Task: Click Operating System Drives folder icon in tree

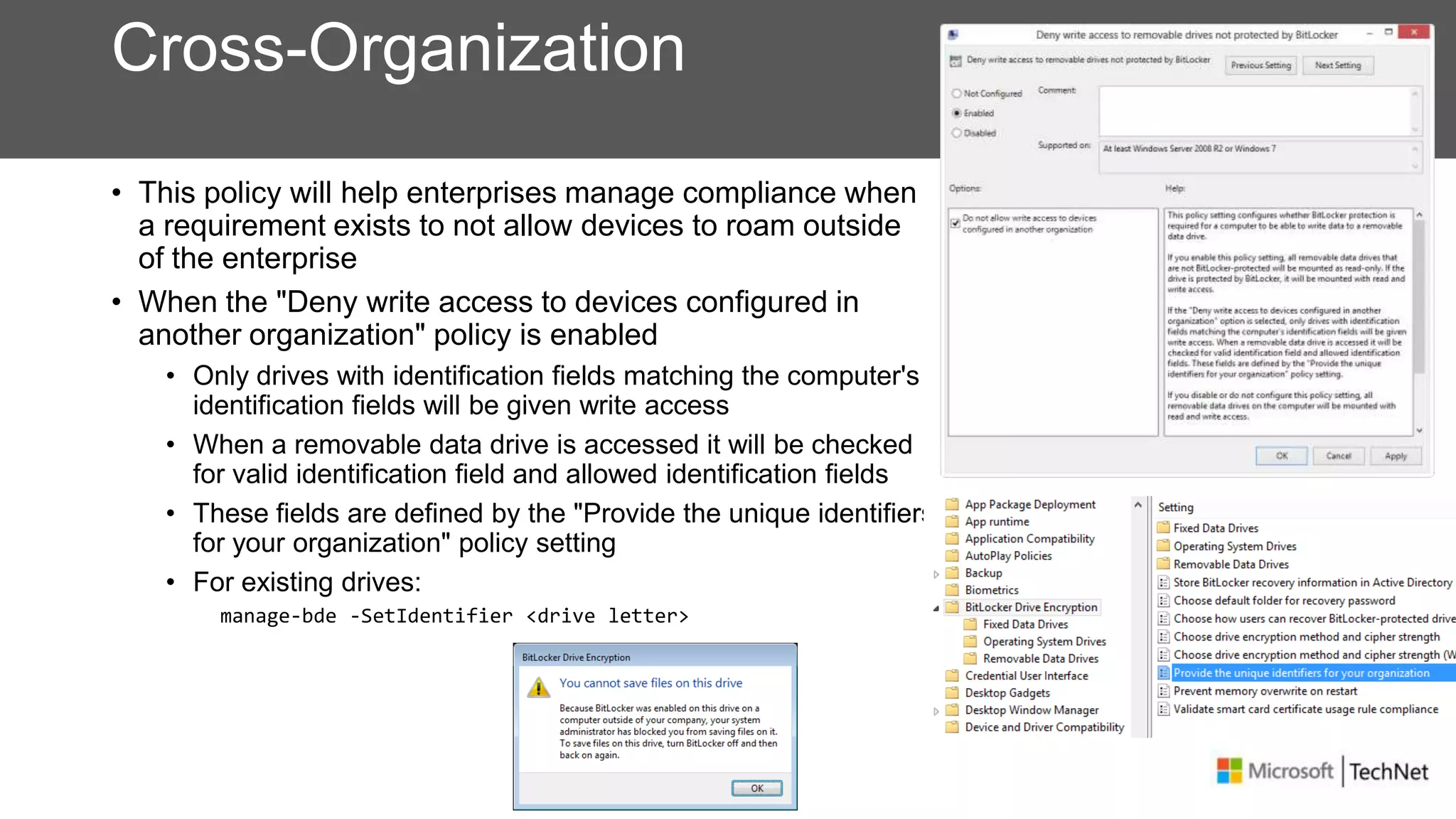Action: (x=970, y=641)
